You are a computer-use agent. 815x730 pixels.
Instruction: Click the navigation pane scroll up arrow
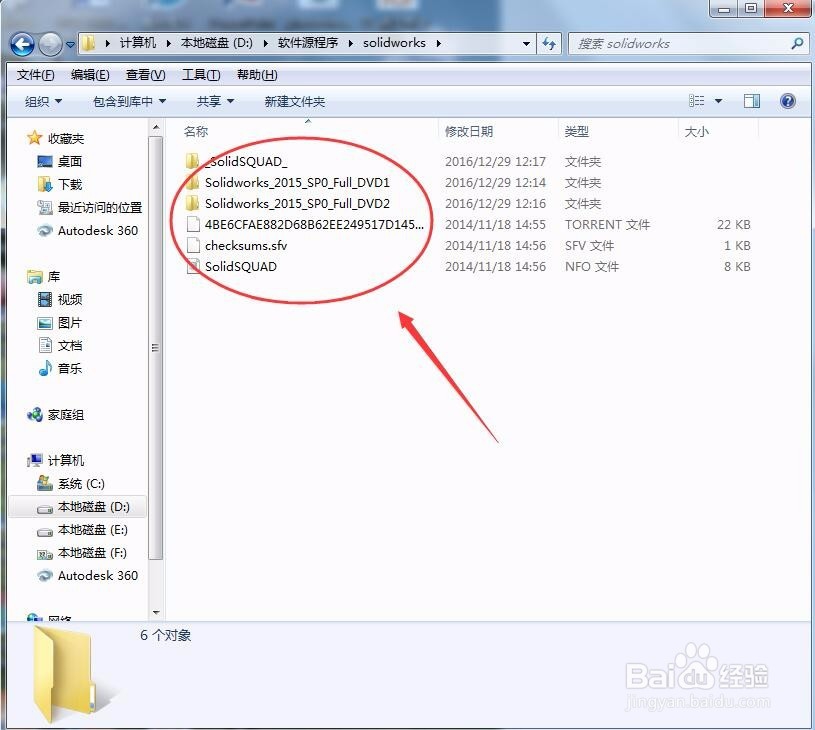pos(156,127)
